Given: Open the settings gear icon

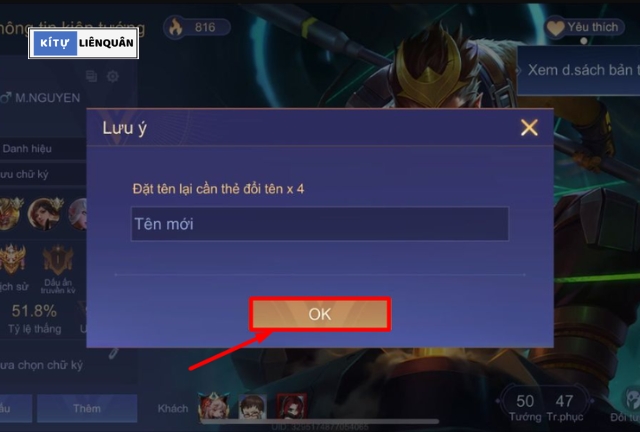Looking at the screenshot, I should click(x=113, y=76).
